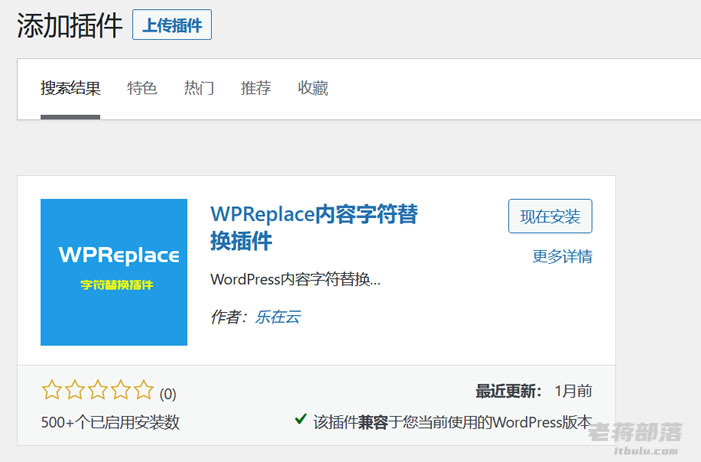Open author link 乐在云

click(278, 317)
